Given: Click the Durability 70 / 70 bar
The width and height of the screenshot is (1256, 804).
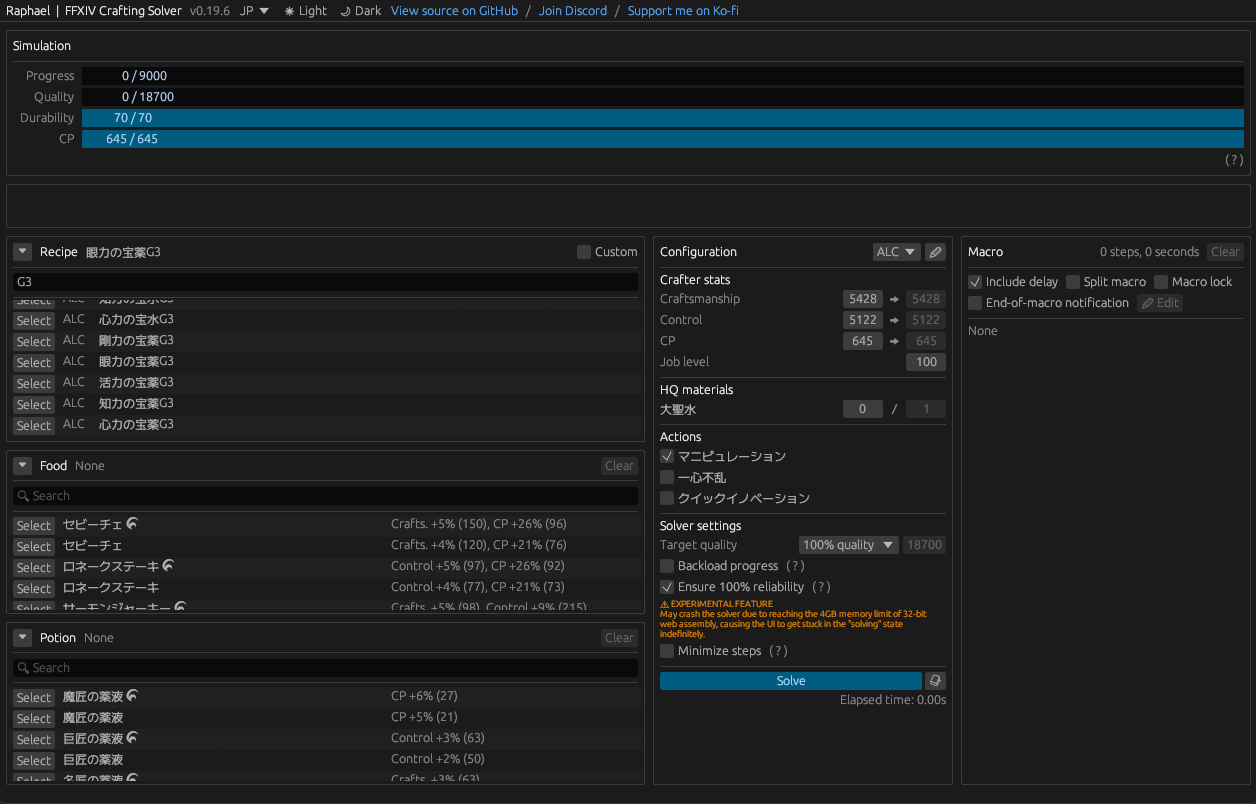Looking at the screenshot, I should click(x=663, y=118).
